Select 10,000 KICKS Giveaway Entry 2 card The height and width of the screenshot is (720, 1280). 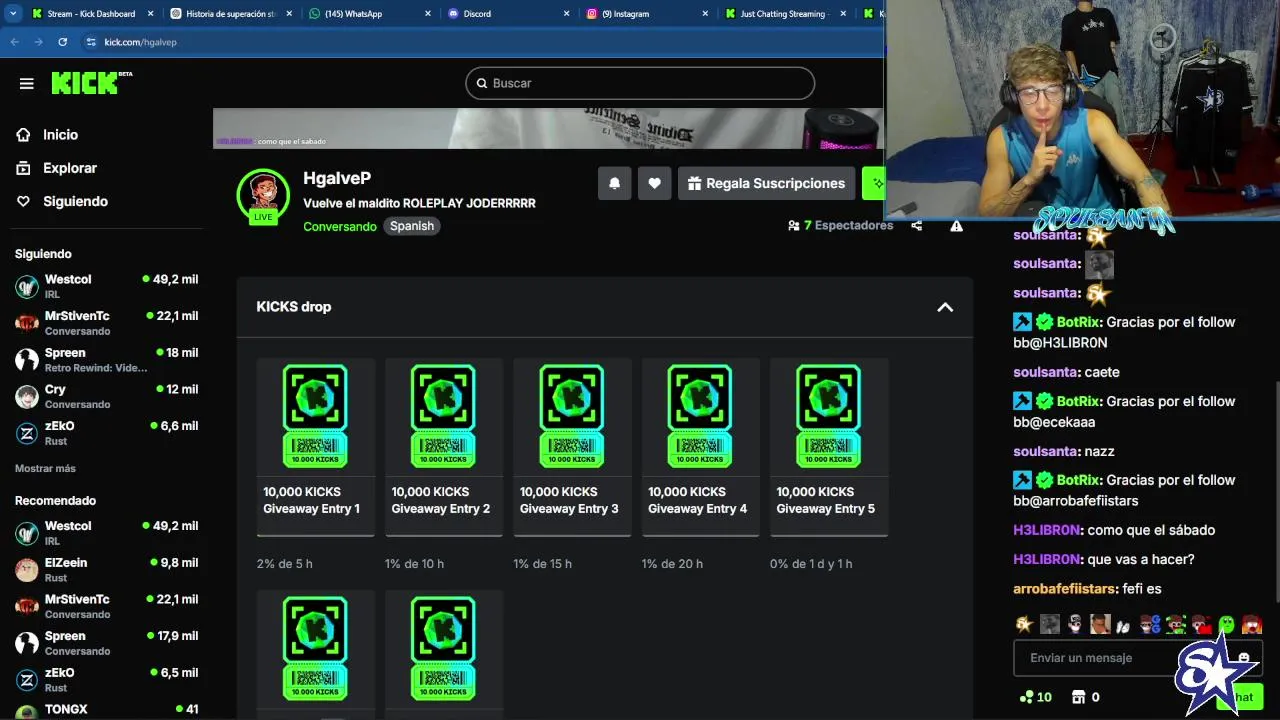444,447
